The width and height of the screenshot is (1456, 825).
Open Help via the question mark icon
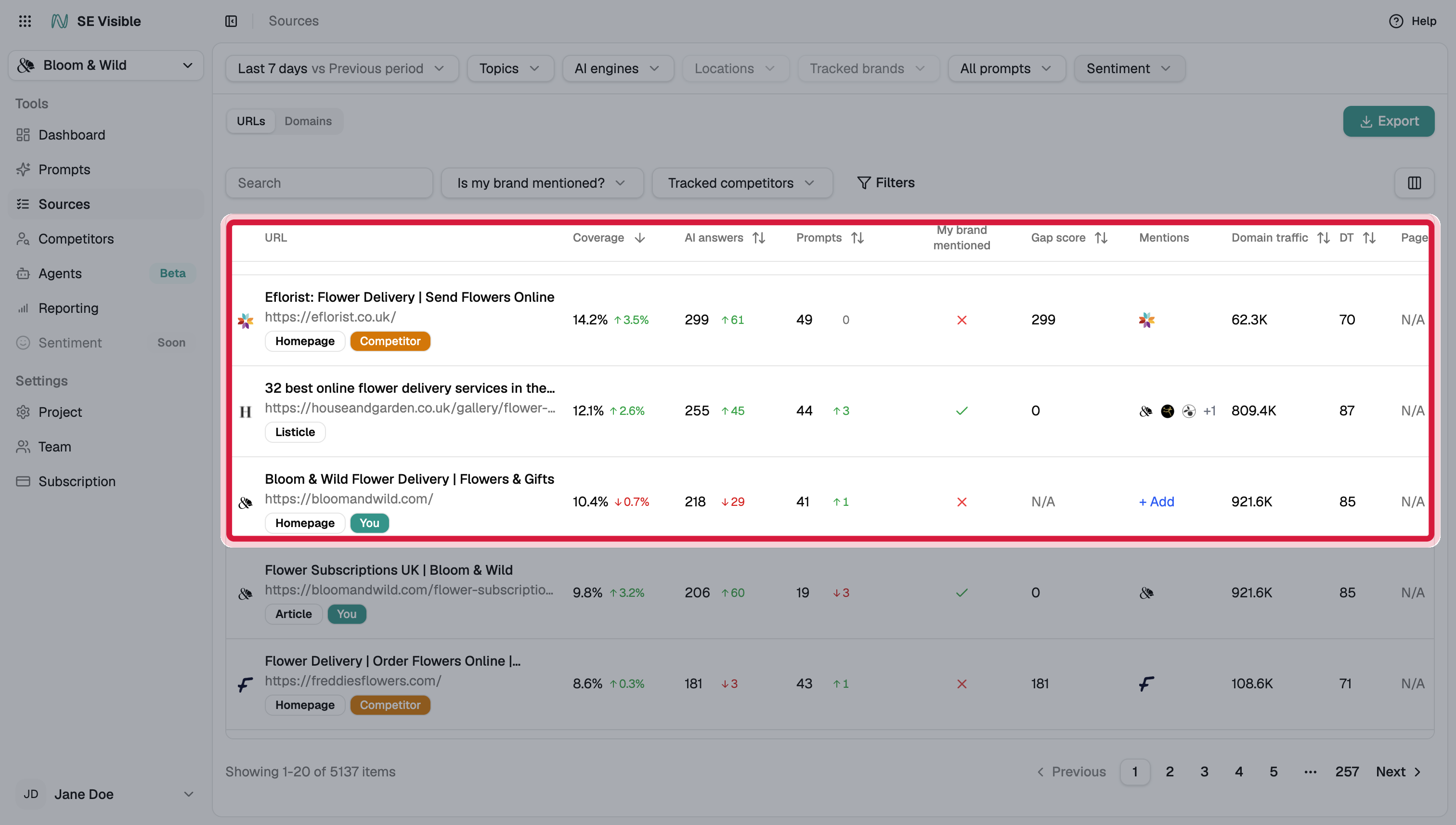pyautogui.click(x=1396, y=21)
